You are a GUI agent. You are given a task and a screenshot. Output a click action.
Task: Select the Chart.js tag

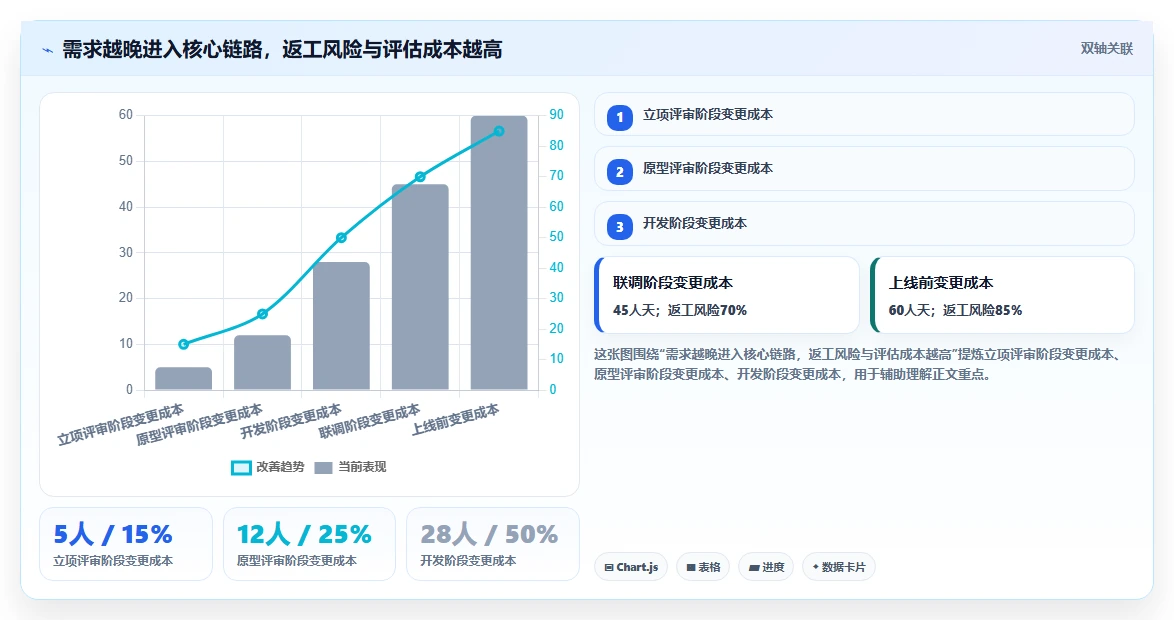630,567
